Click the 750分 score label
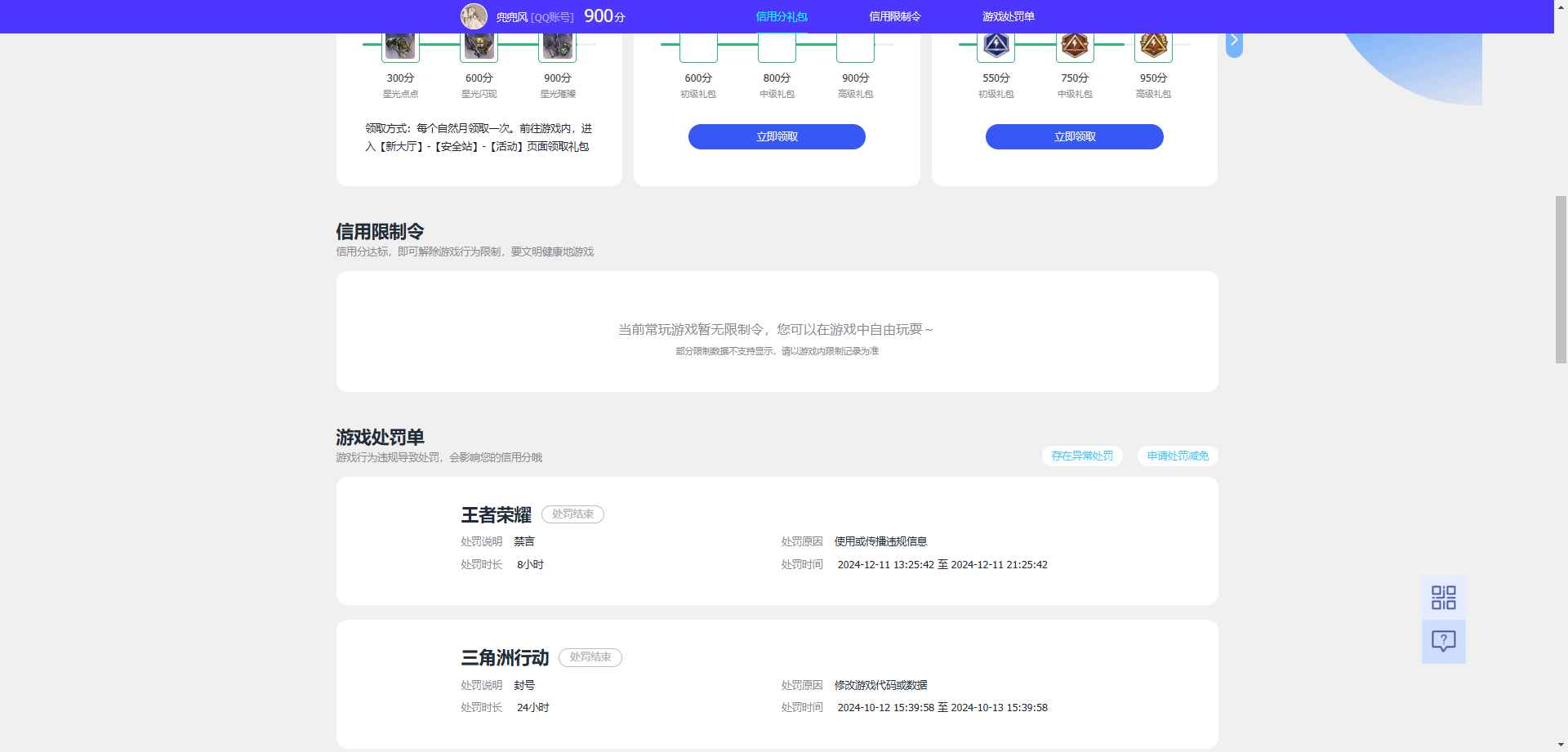Screen dimensions: 1568x752 click(x=1075, y=78)
